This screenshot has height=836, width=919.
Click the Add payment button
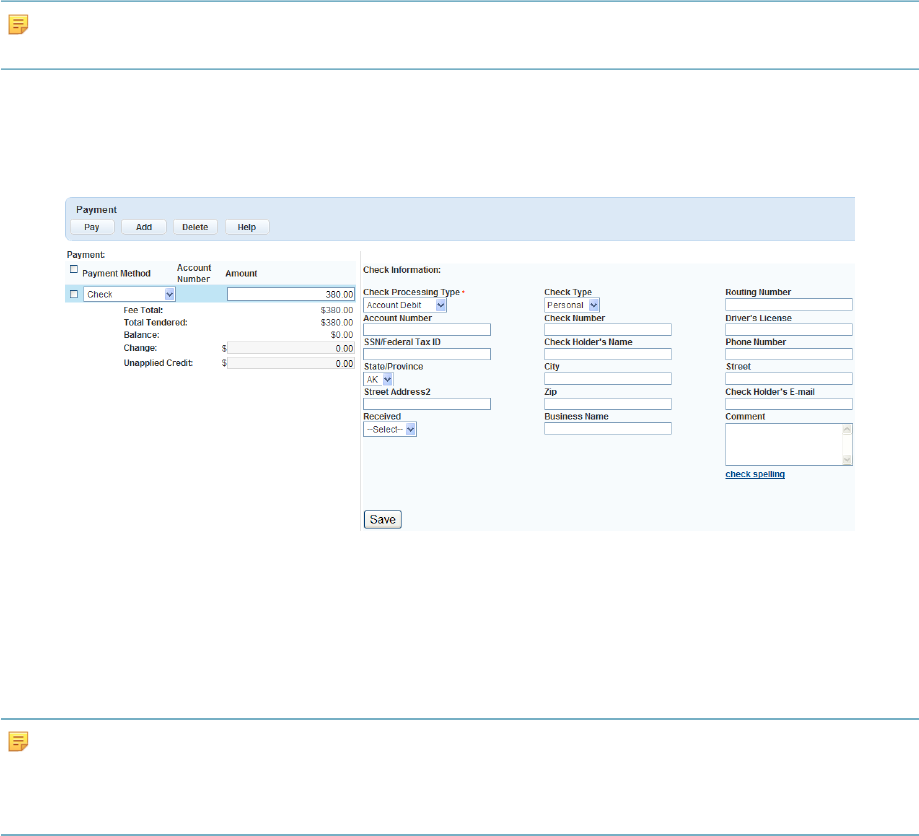click(x=144, y=227)
